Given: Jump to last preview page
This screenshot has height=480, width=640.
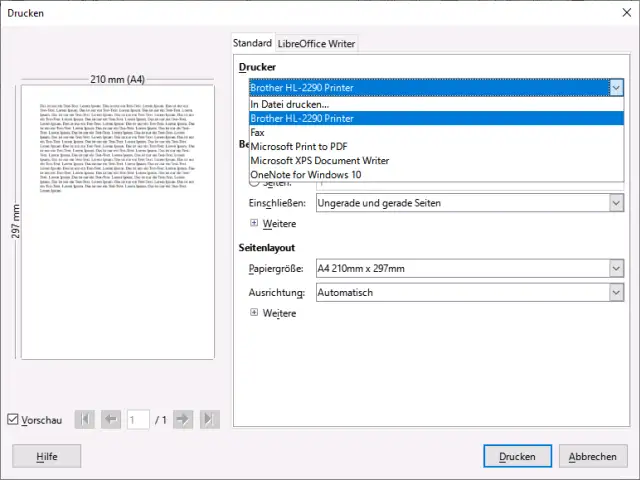Looking at the screenshot, I should pos(209,420).
